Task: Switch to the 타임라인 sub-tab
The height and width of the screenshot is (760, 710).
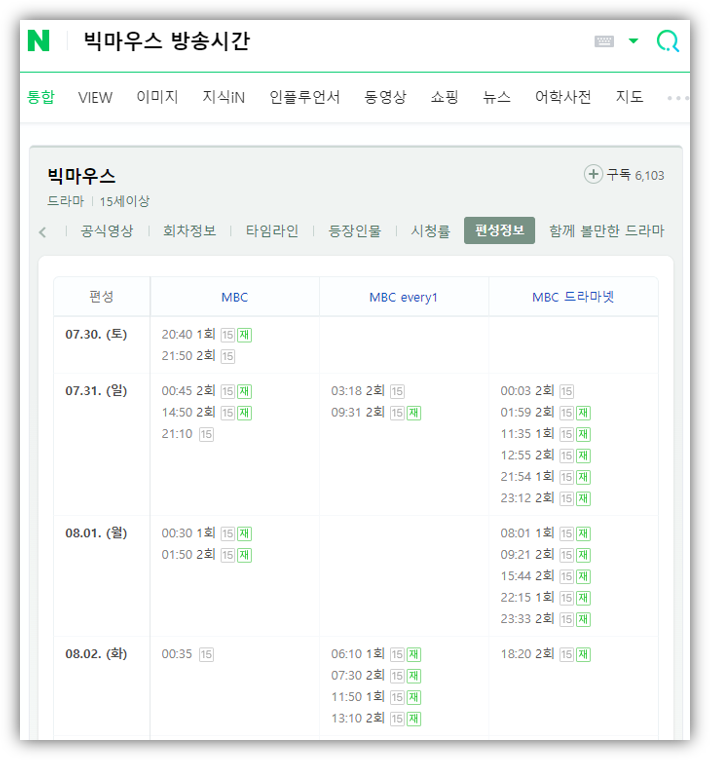Action: (x=272, y=231)
